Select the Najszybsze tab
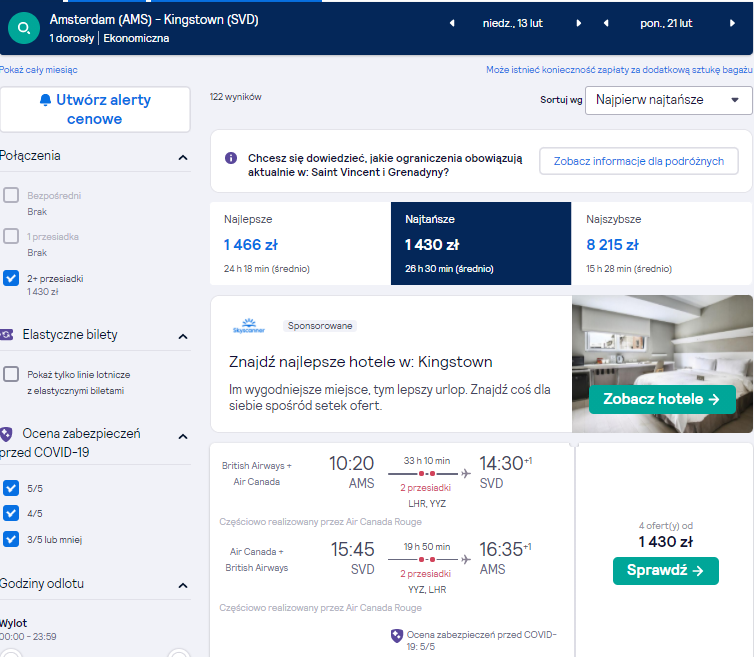Image resolution: width=754 pixels, height=657 pixels. click(662, 243)
